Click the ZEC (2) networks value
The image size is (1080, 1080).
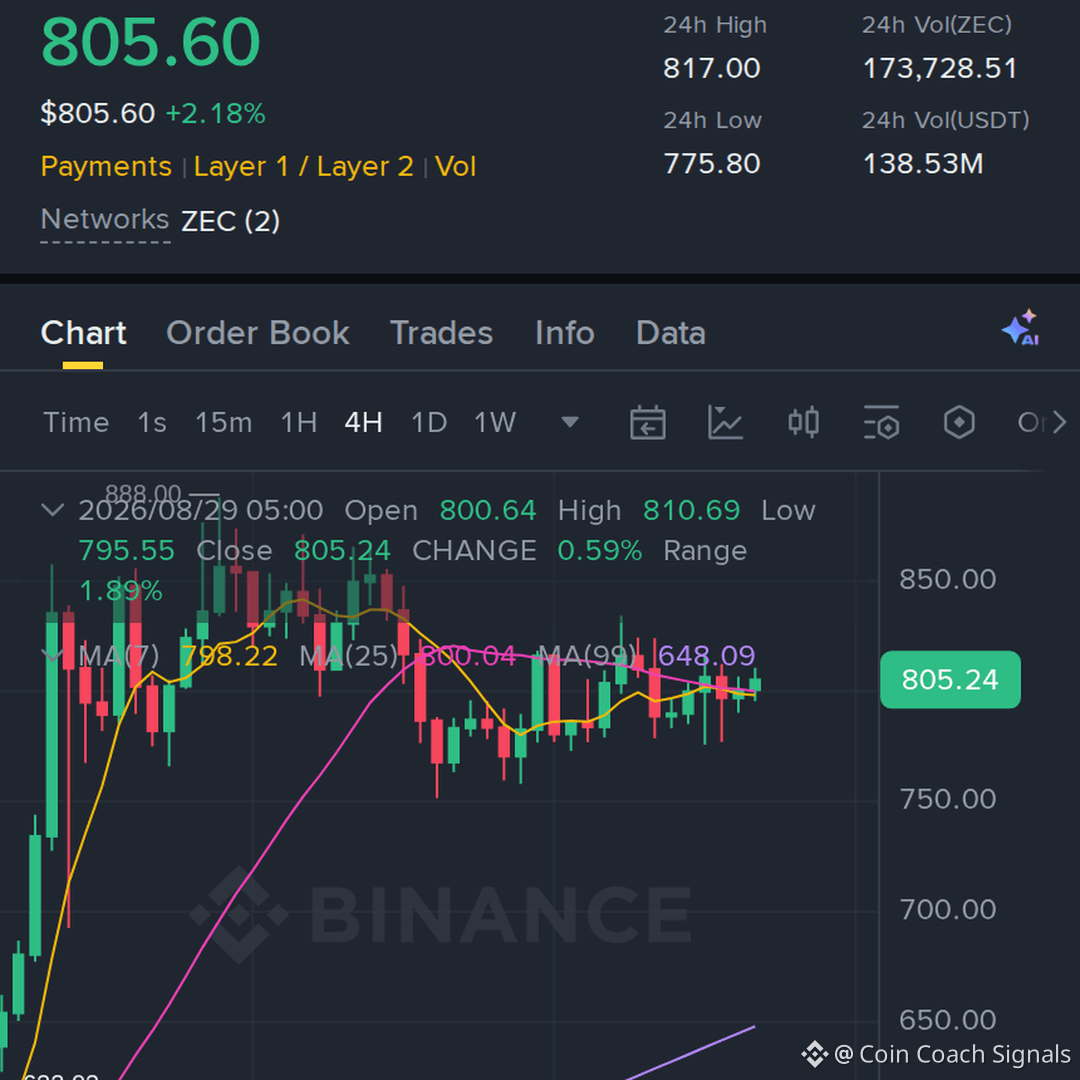(231, 221)
